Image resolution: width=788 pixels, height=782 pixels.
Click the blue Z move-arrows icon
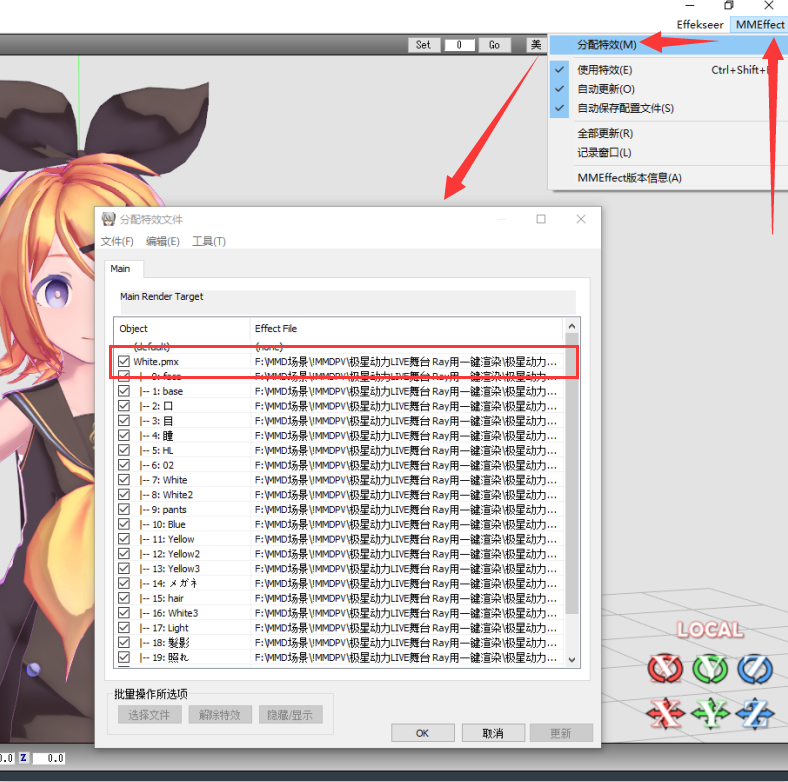point(755,713)
